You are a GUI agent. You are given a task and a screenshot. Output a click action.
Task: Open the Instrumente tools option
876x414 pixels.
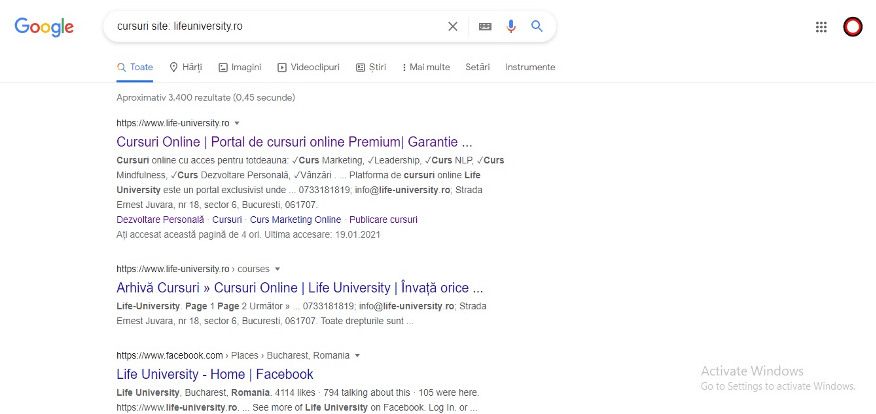530,67
